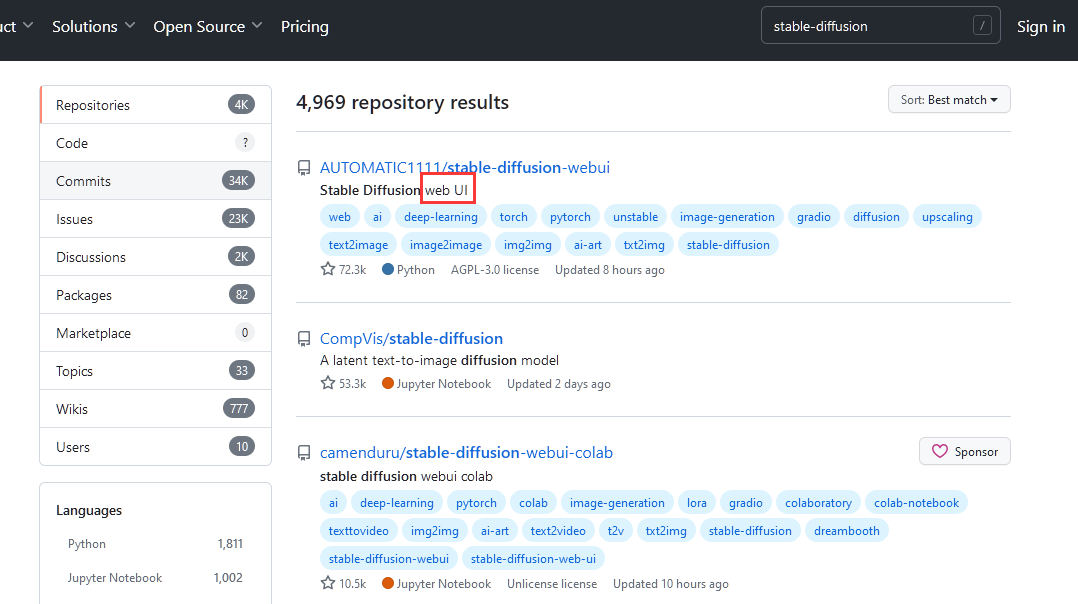Click the image2image topic tag

(446, 245)
